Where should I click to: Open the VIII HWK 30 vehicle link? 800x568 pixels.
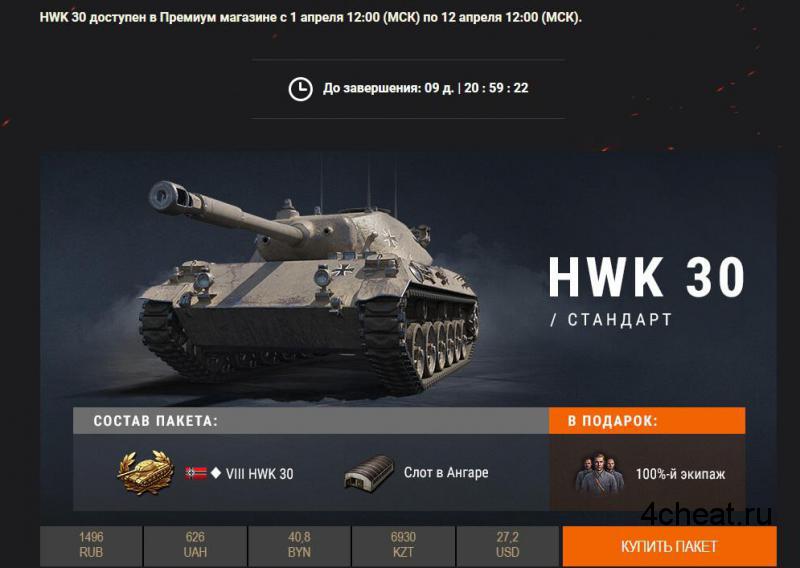[260, 474]
